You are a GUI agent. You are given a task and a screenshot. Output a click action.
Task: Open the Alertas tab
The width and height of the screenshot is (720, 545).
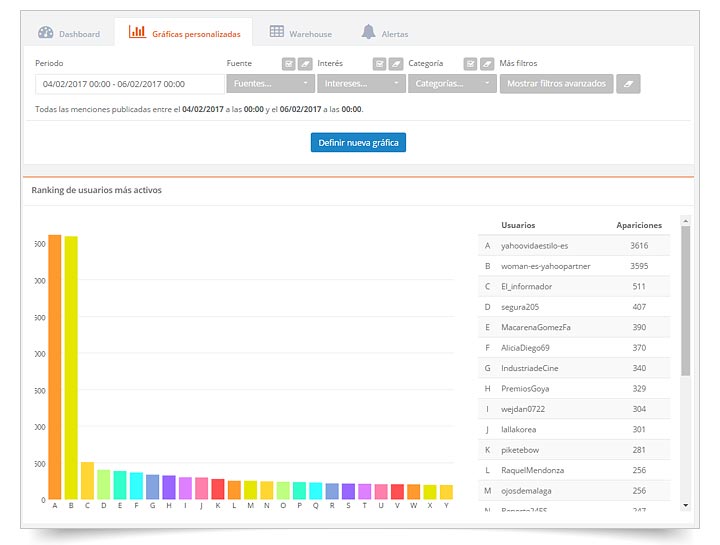pos(385,33)
